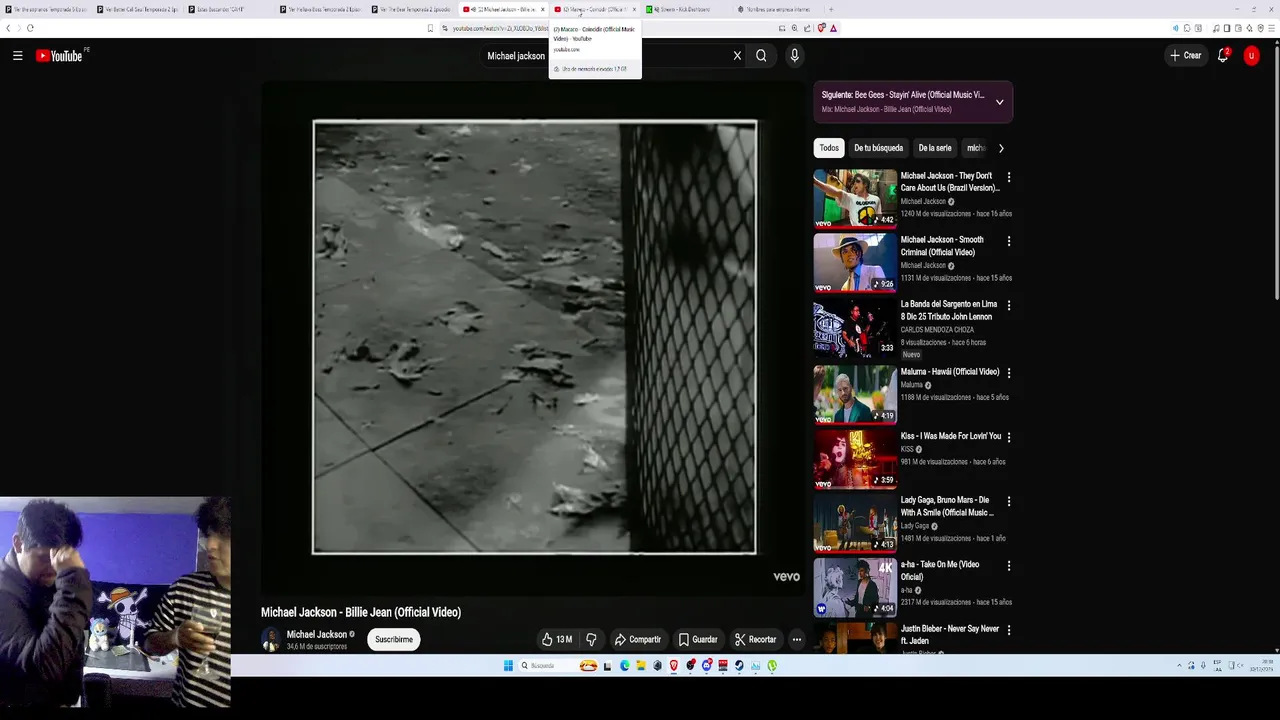The height and width of the screenshot is (720, 1280).
Task: Open options for La Banda del Sargento video
Action: coord(1008,305)
